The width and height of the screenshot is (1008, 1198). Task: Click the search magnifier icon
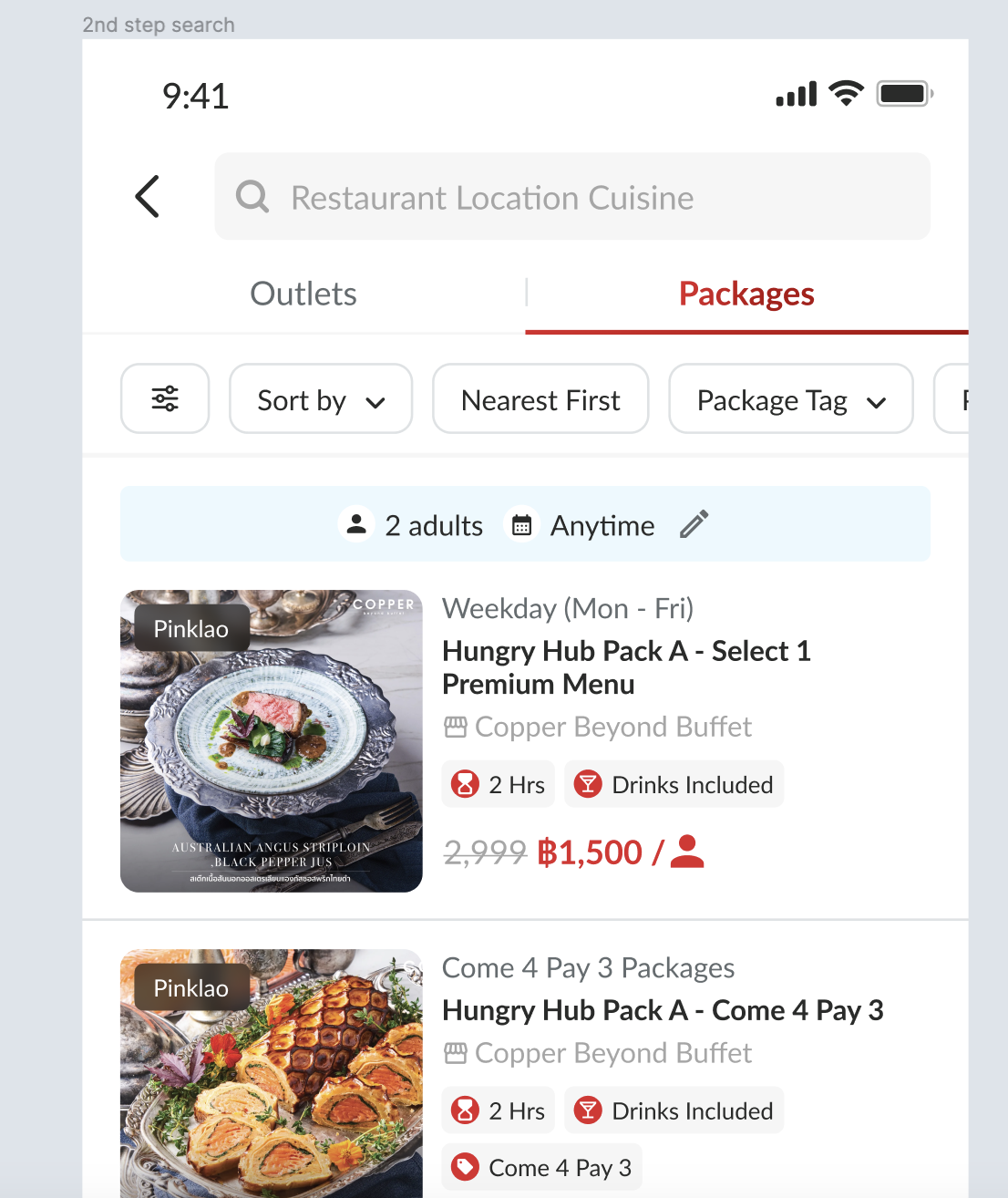[x=252, y=197]
